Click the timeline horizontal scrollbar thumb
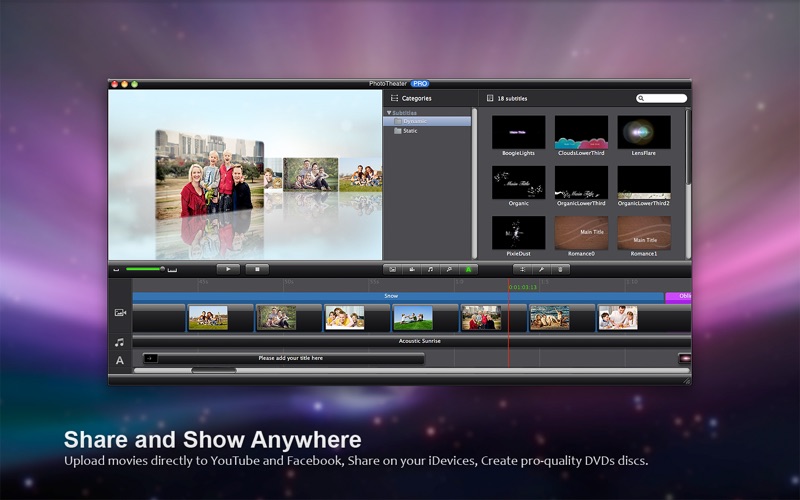Viewport: 800px width, 500px height. coord(214,370)
